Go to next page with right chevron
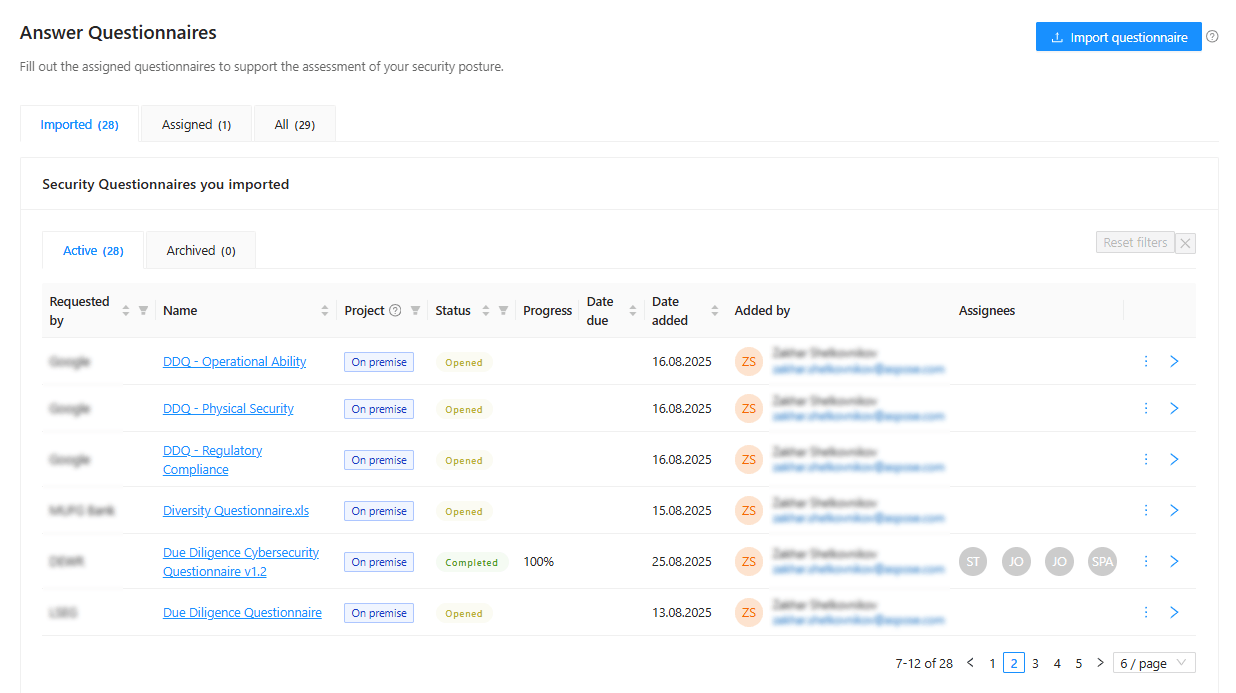This screenshot has height=693, width=1236. (1100, 663)
